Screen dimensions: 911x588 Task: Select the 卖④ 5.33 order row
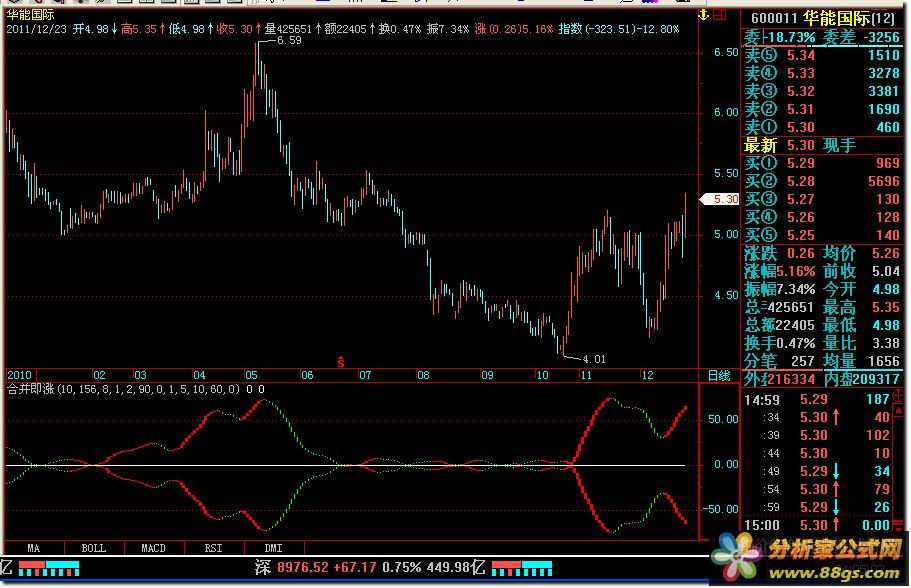(x=822, y=73)
